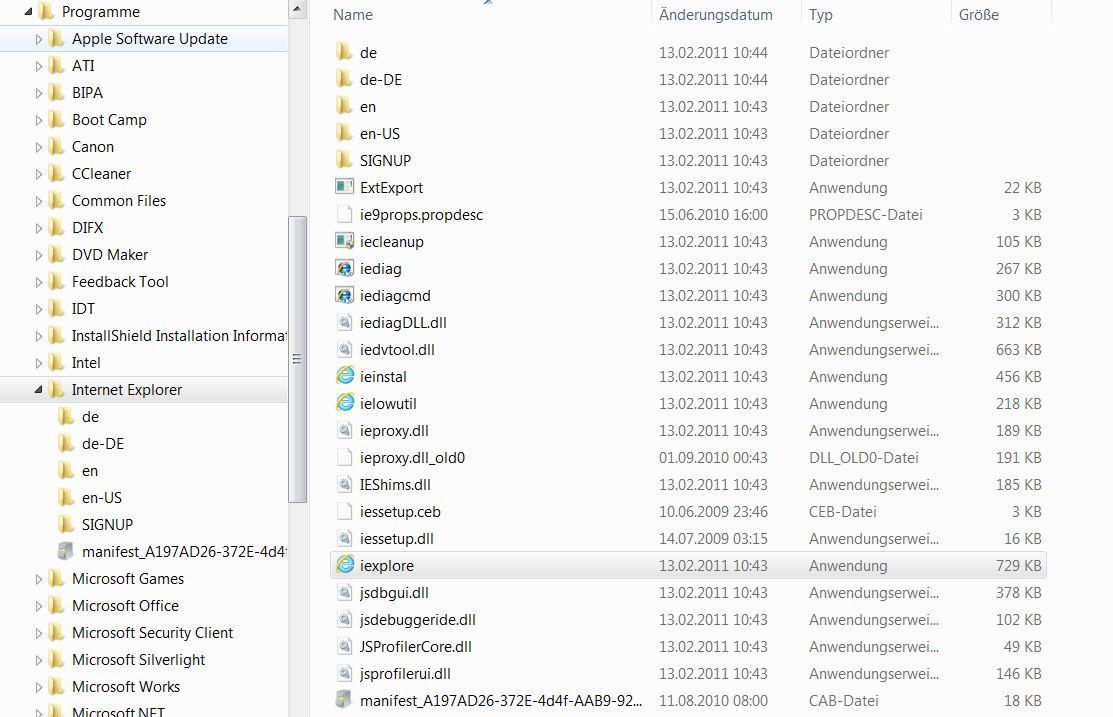Screen dimensions: 1113x717
Task: Click the ieproxy.dll_old0 file icon
Action: [345, 457]
